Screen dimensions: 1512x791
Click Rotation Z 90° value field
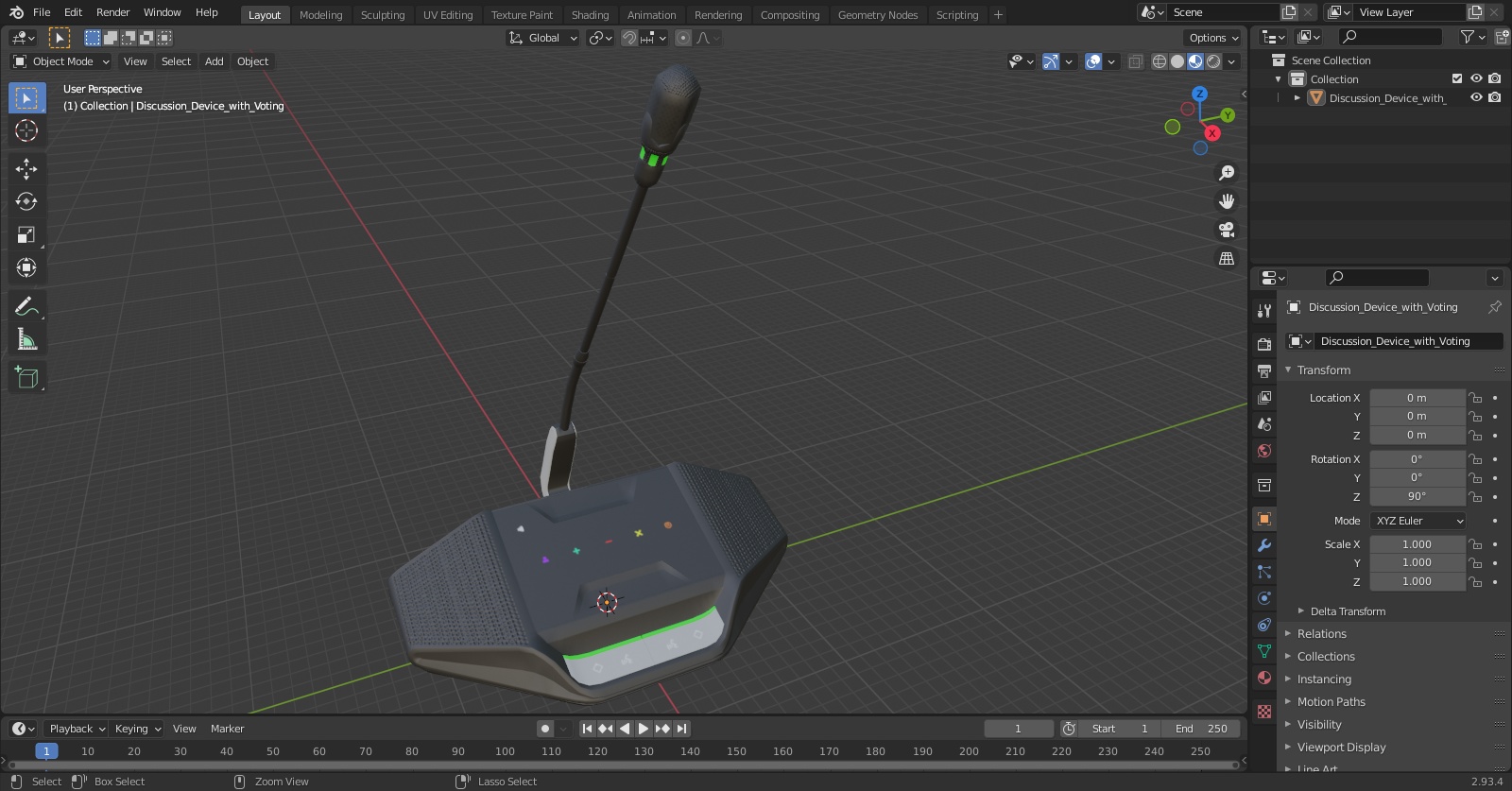1417,496
